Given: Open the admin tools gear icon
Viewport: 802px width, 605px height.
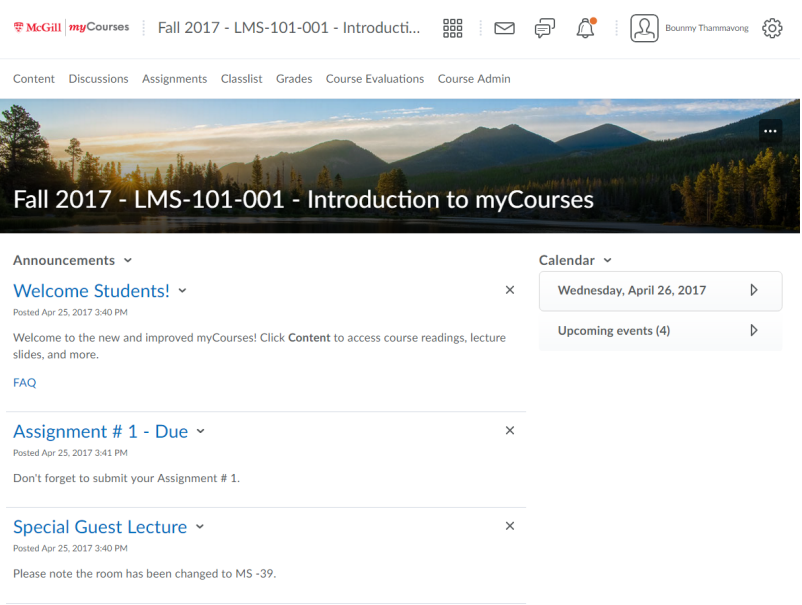Looking at the screenshot, I should pos(772,28).
